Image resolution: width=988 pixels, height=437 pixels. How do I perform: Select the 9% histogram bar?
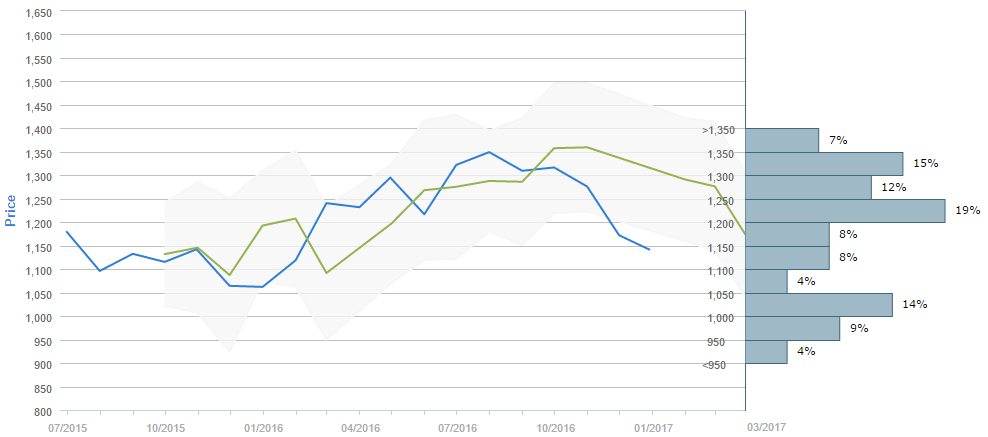pos(792,328)
